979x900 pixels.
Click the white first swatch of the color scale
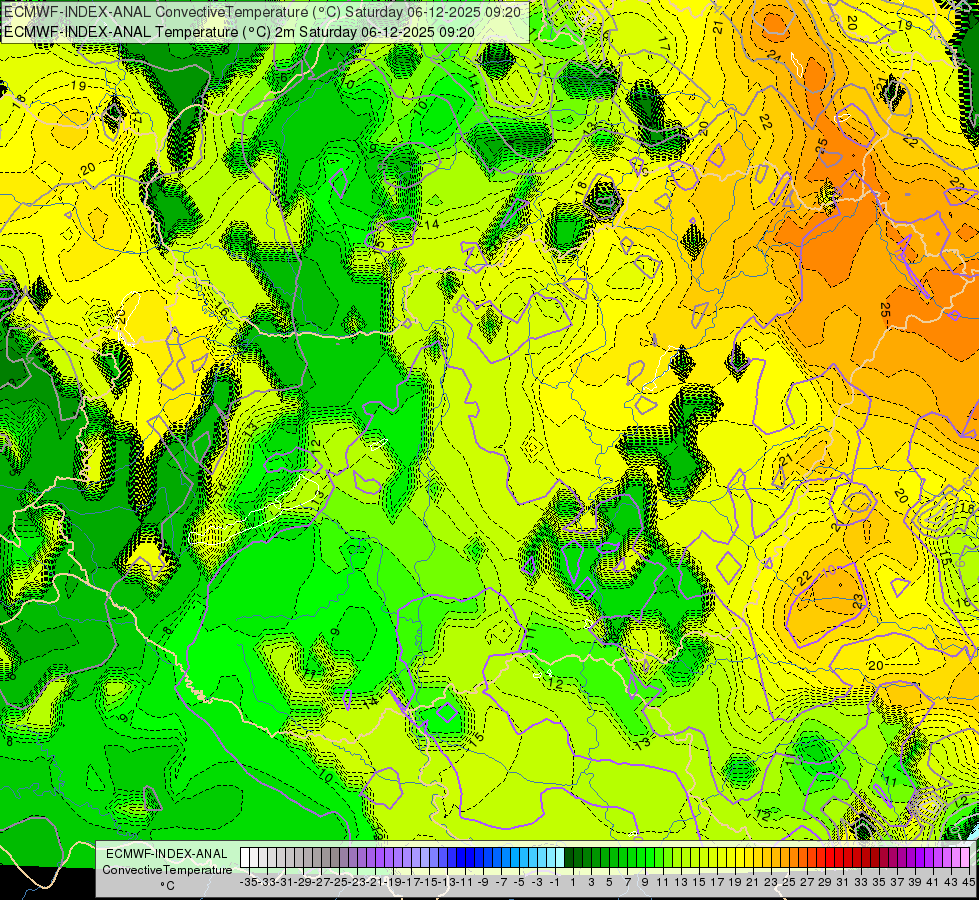pyautogui.click(x=245, y=858)
